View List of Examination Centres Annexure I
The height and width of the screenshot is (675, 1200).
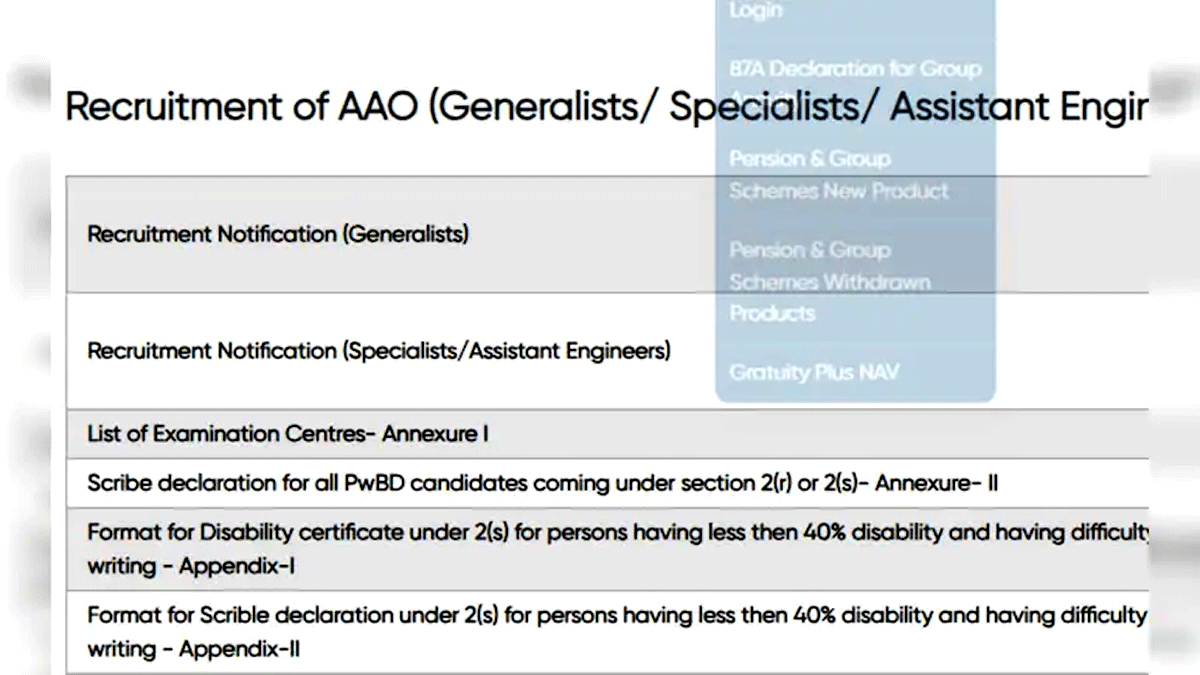point(288,435)
